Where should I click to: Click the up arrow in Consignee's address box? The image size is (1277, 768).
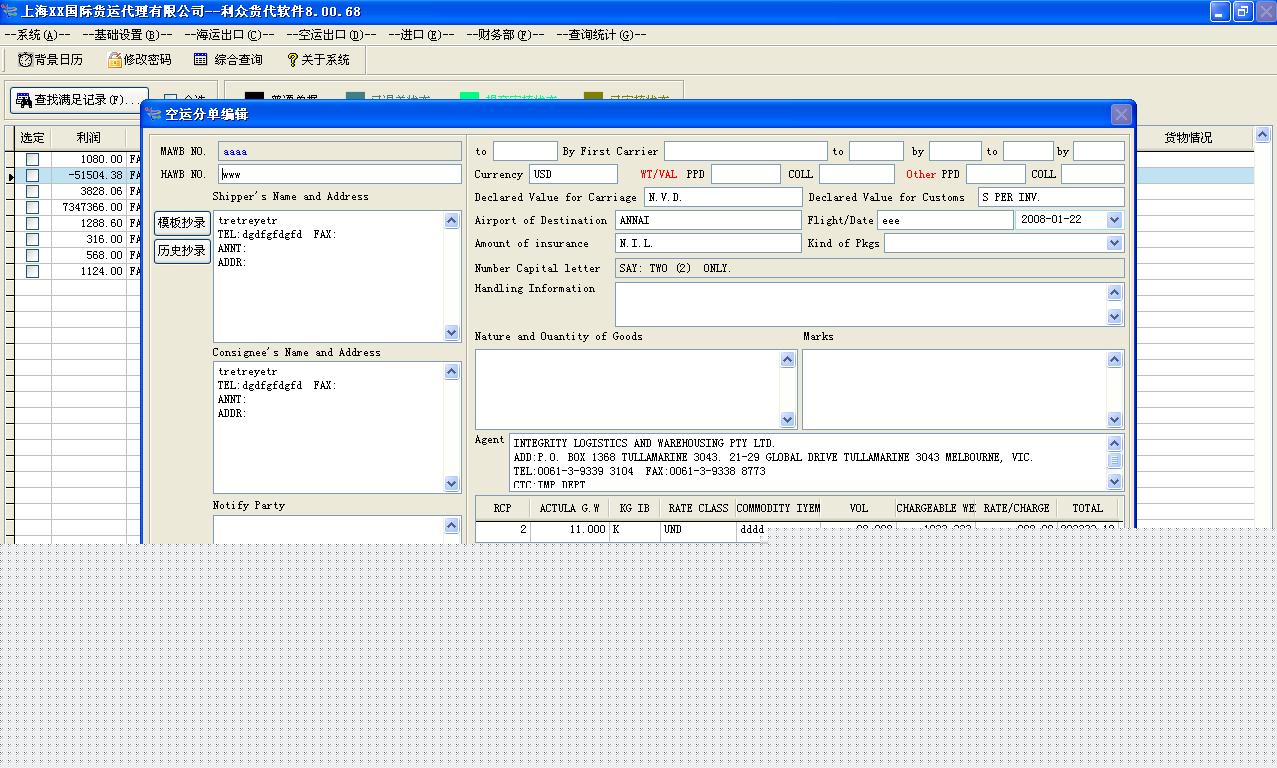point(452,371)
